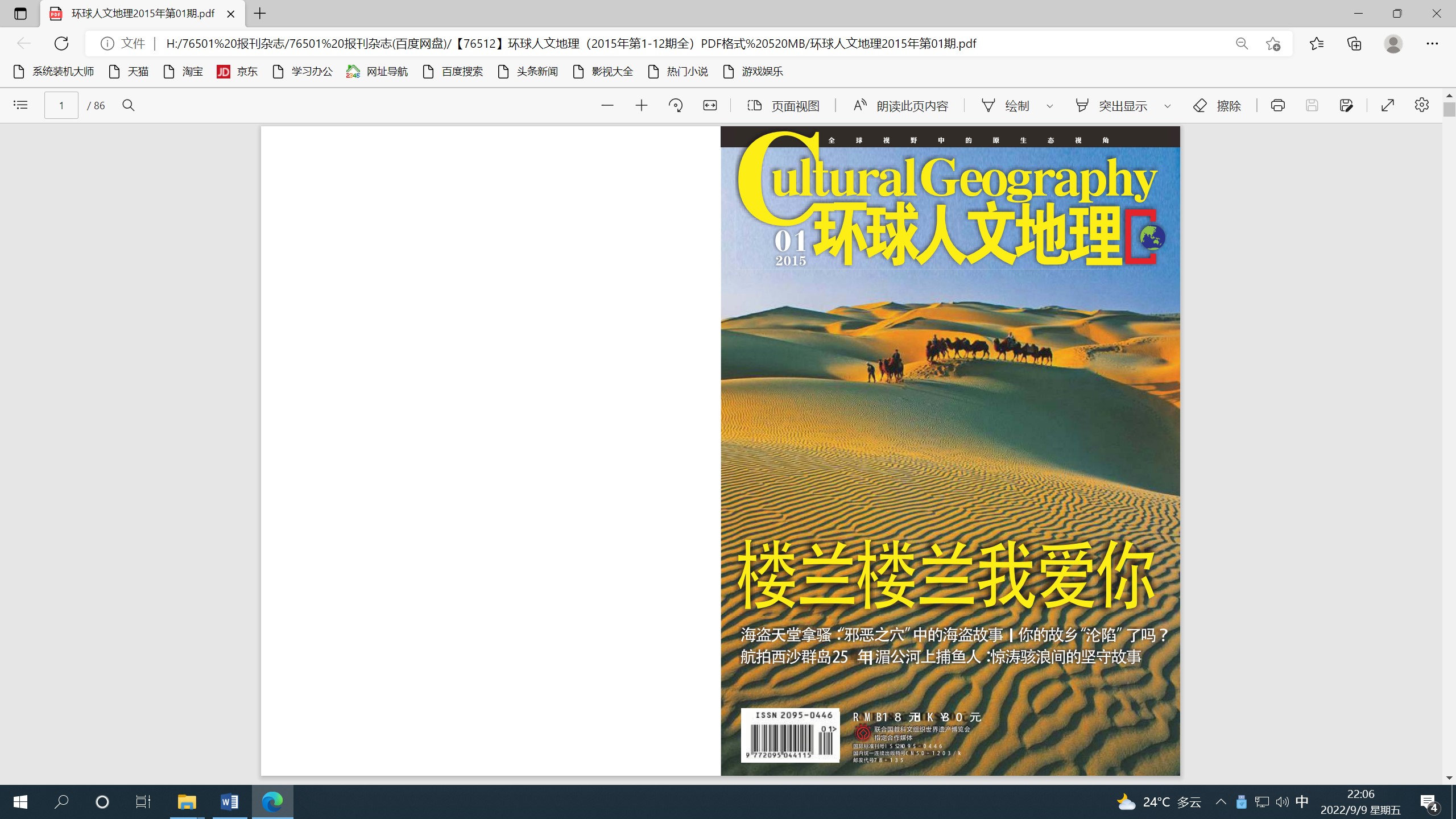Print the PDF document
Image resolution: width=1456 pixels, height=819 pixels.
(x=1278, y=105)
